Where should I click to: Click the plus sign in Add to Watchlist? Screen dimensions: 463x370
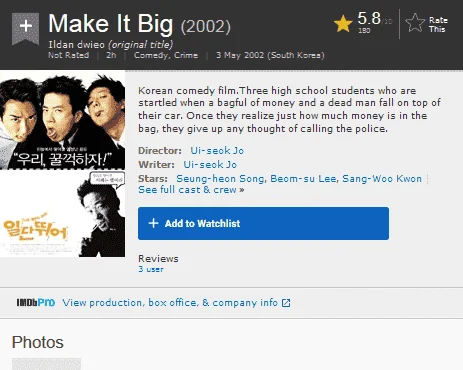[x=153, y=223]
